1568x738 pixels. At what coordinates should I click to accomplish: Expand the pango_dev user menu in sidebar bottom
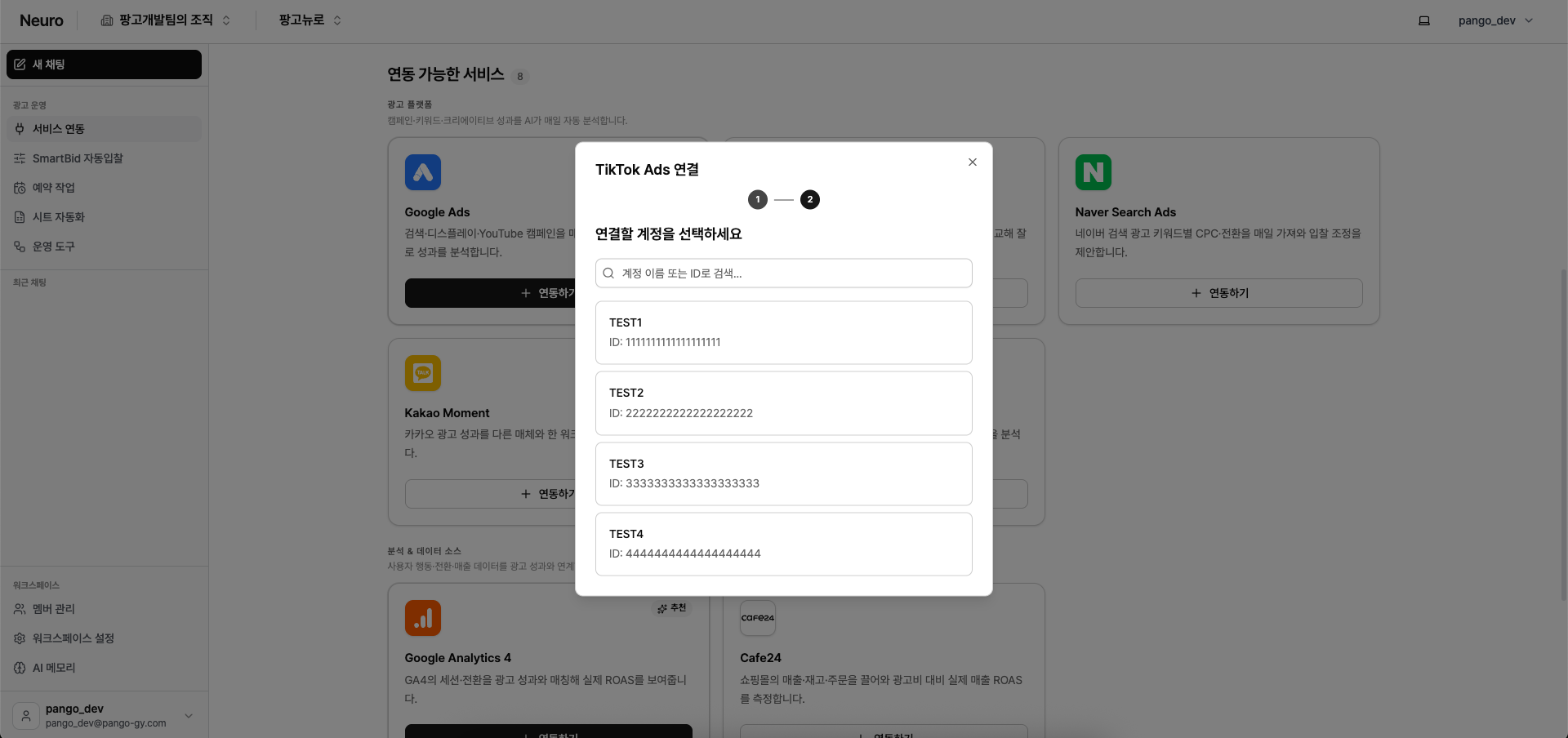pos(104,716)
